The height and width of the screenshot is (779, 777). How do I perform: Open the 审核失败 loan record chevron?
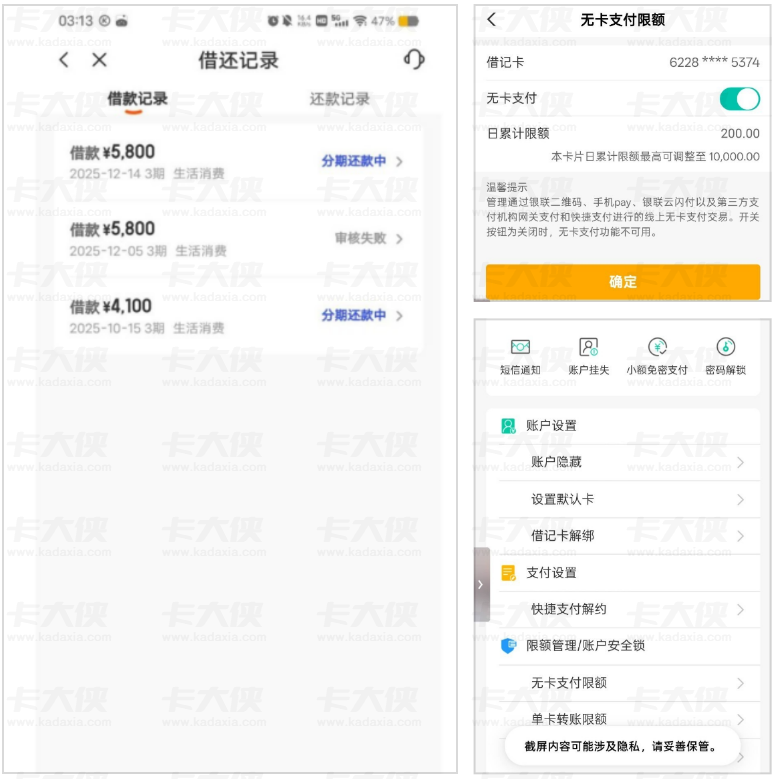coord(399,239)
